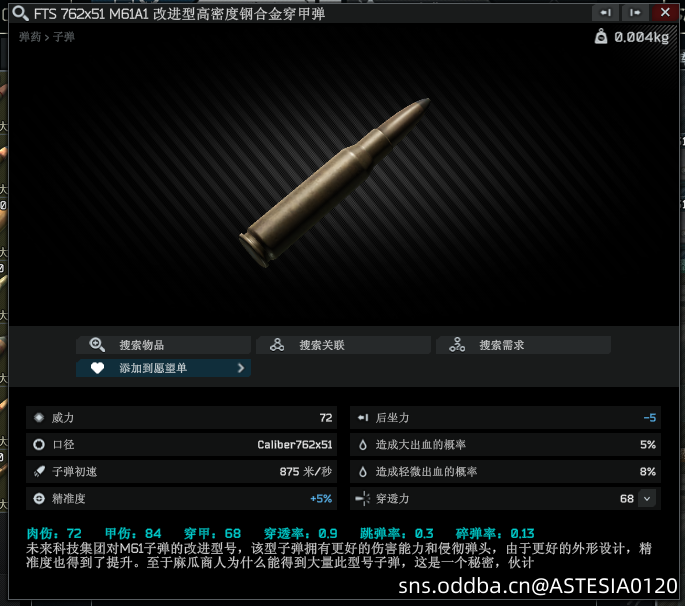Click 搜索物品 button
685x606 pixels.
[163, 345]
